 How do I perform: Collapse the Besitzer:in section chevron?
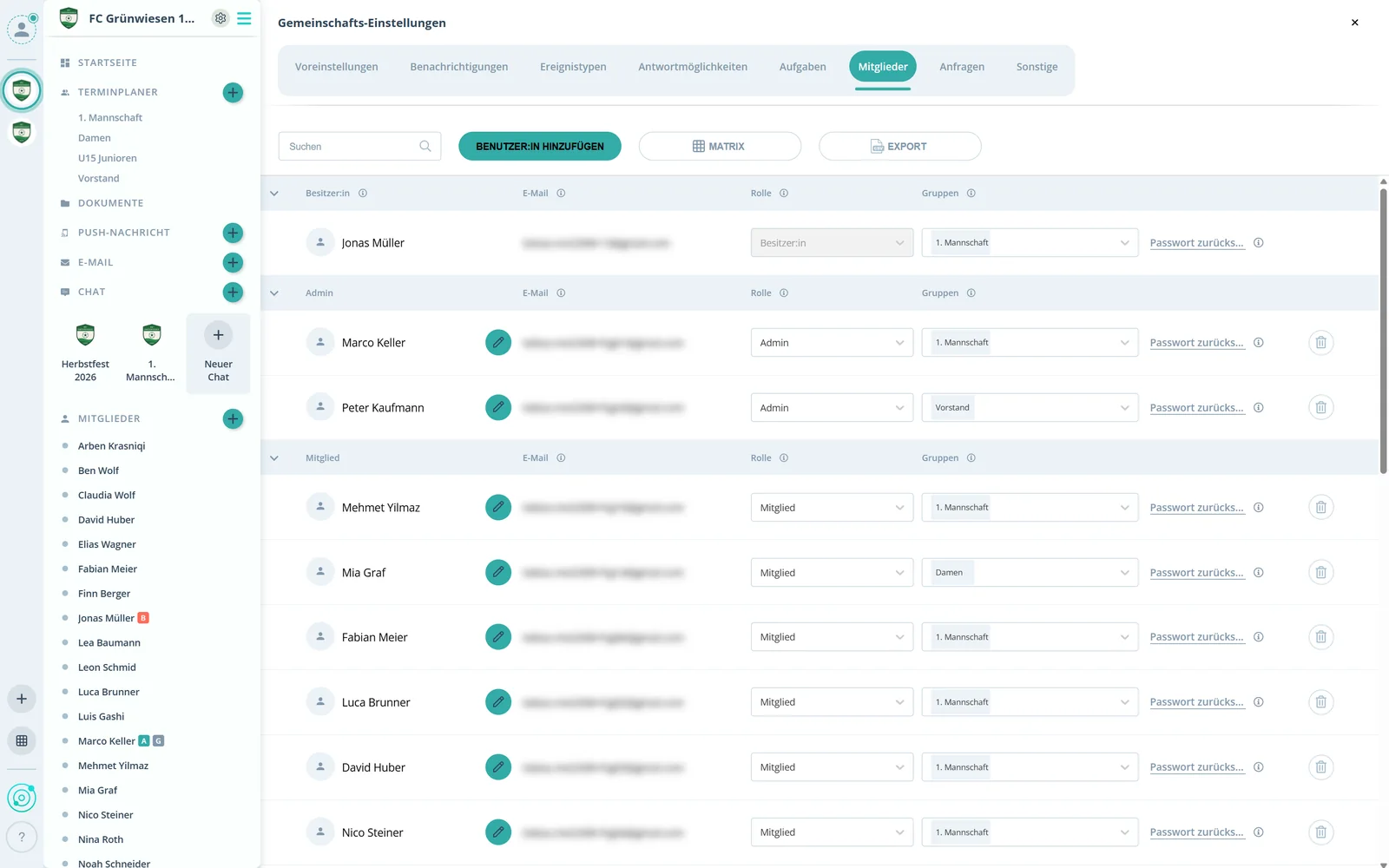pyautogui.click(x=274, y=194)
